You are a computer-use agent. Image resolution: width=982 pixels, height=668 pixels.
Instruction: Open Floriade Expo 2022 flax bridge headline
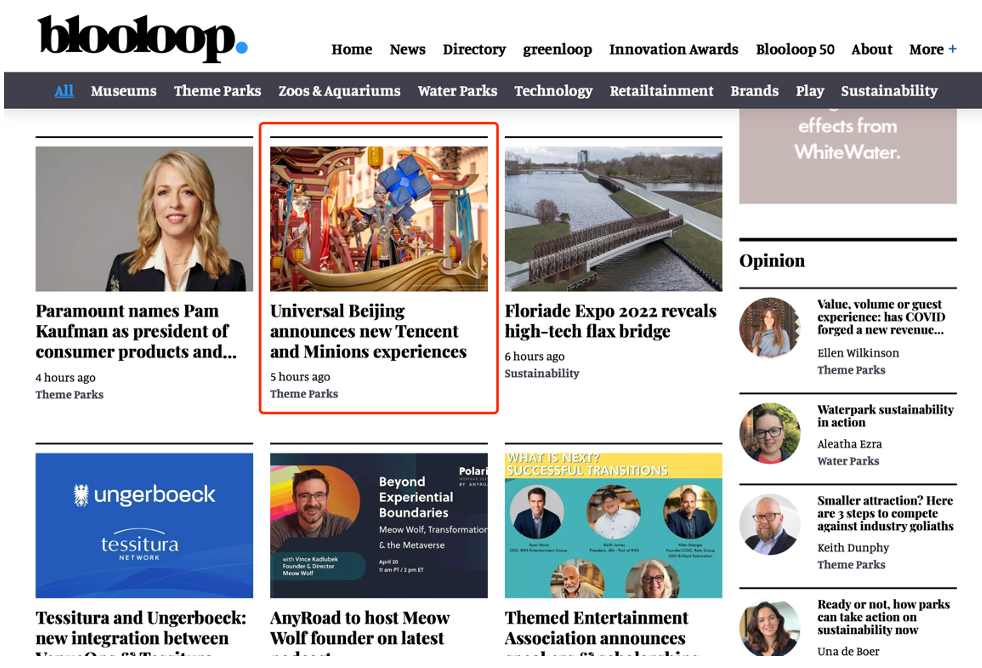click(611, 321)
